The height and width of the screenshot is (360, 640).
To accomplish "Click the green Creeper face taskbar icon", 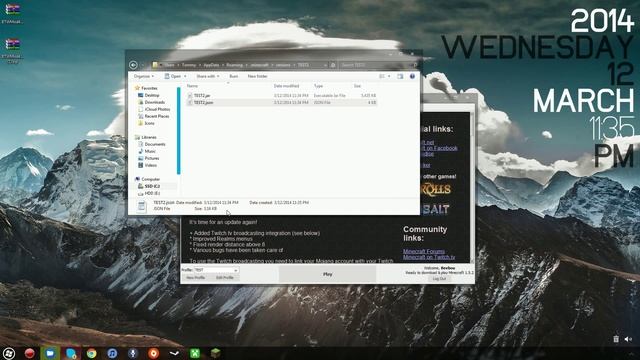I will pyautogui.click(x=195, y=353).
